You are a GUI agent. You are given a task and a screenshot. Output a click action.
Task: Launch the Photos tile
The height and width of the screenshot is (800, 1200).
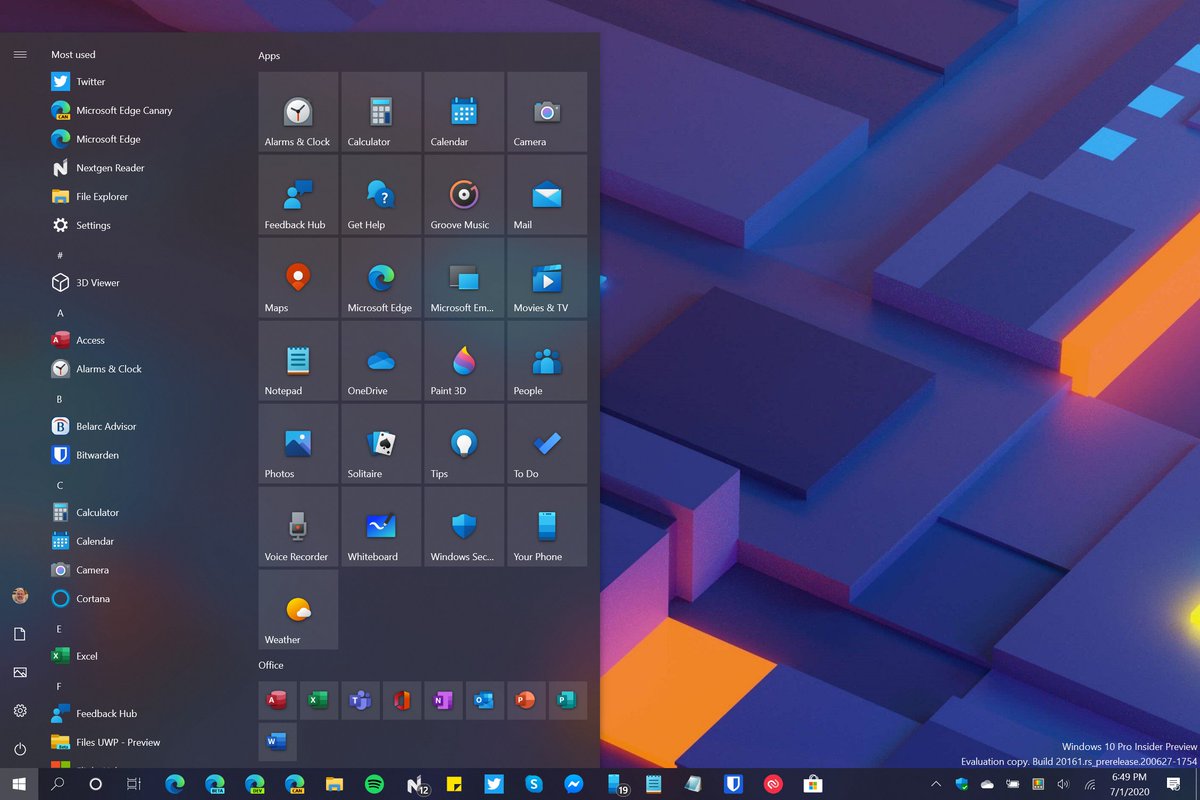coord(298,444)
